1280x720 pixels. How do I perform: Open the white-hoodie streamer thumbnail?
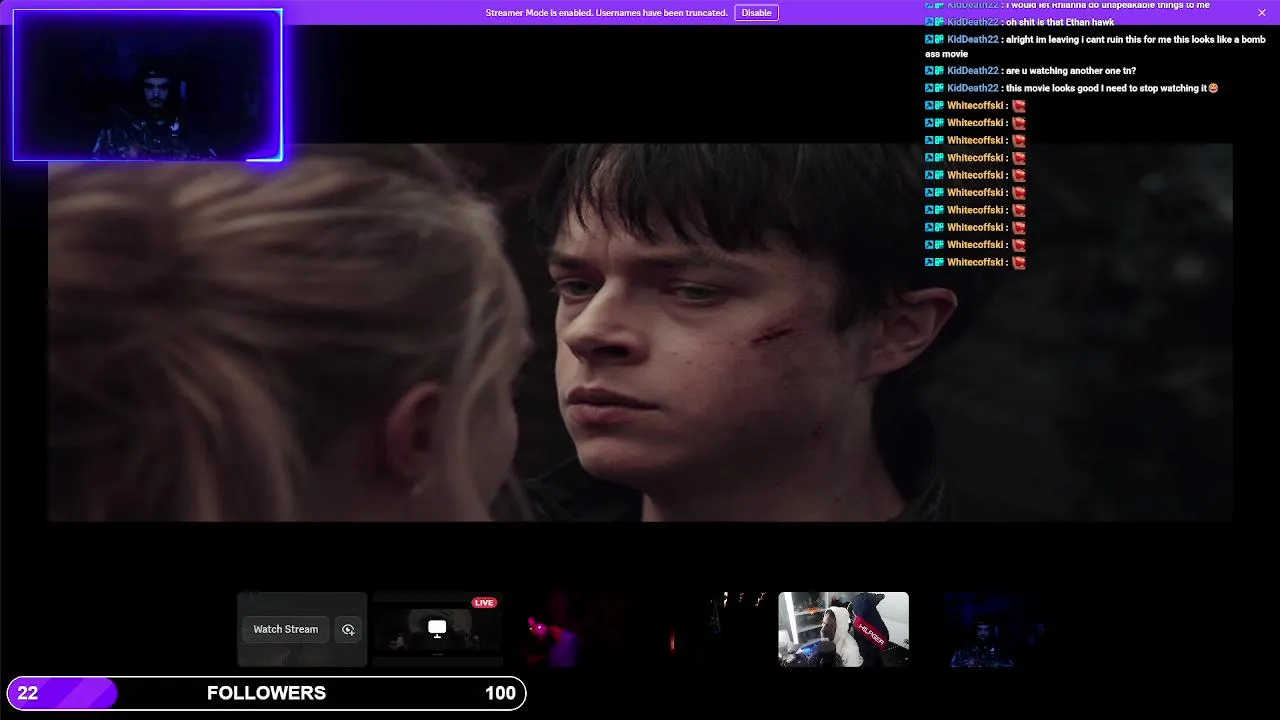(843, 629)
